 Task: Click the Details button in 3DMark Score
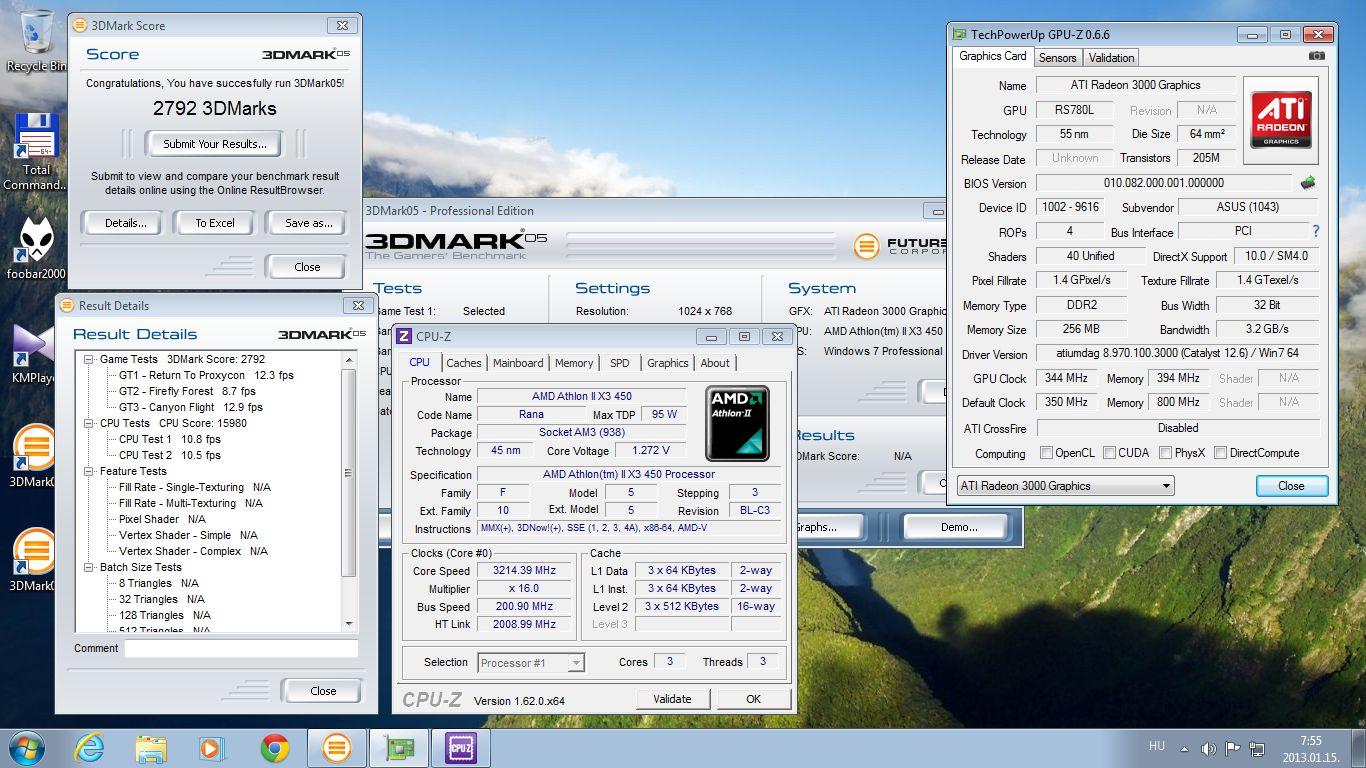[126, 223]
